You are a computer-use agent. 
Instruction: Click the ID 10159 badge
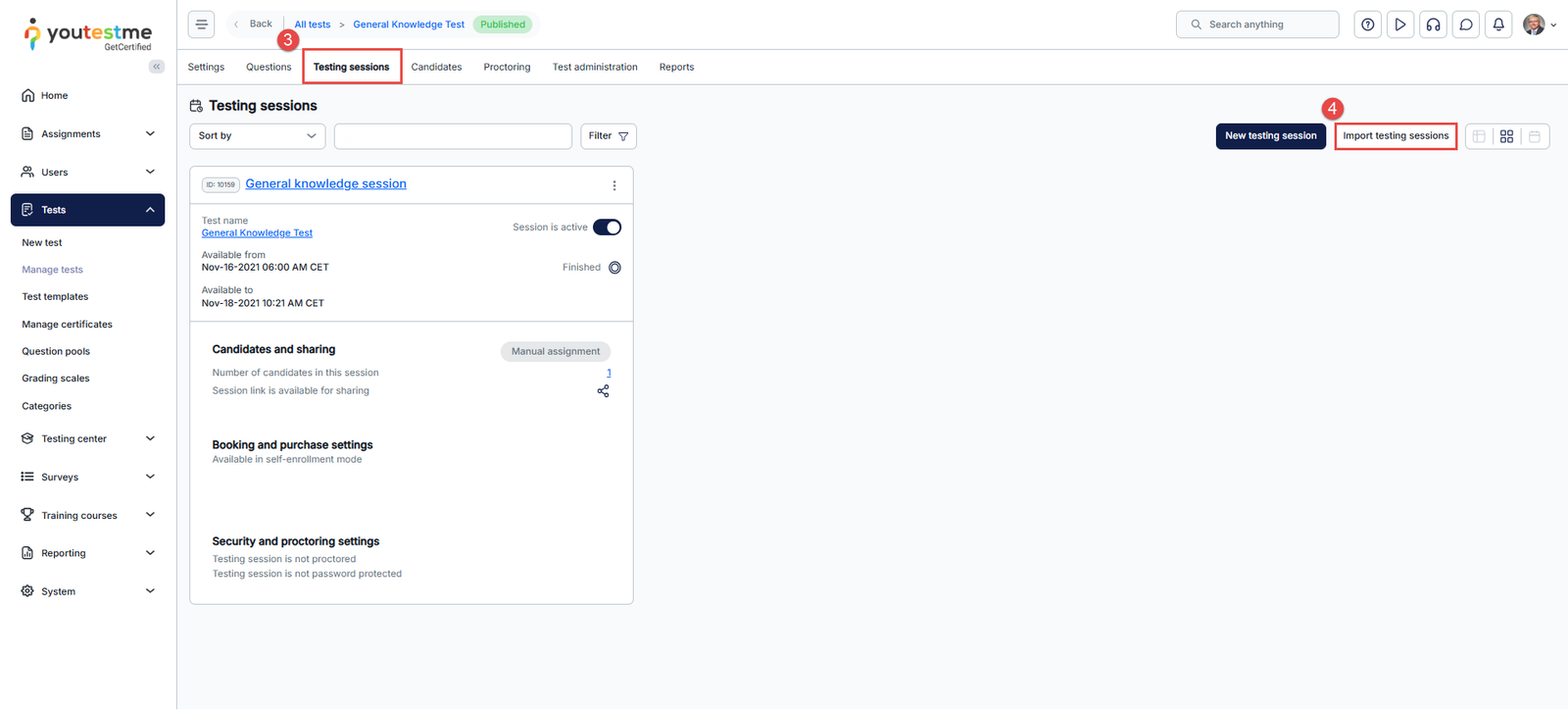[x=220, y=185]
